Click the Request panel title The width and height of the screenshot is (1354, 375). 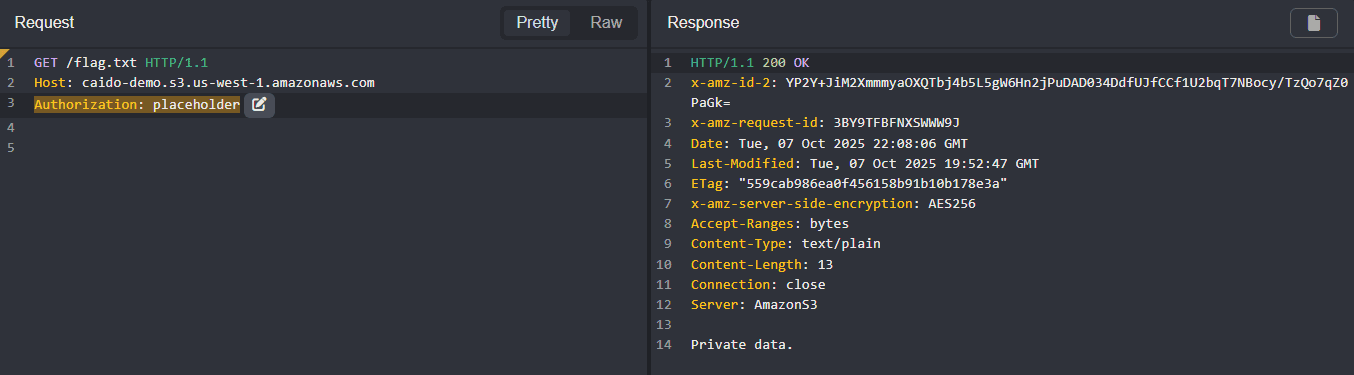[44, 23]
